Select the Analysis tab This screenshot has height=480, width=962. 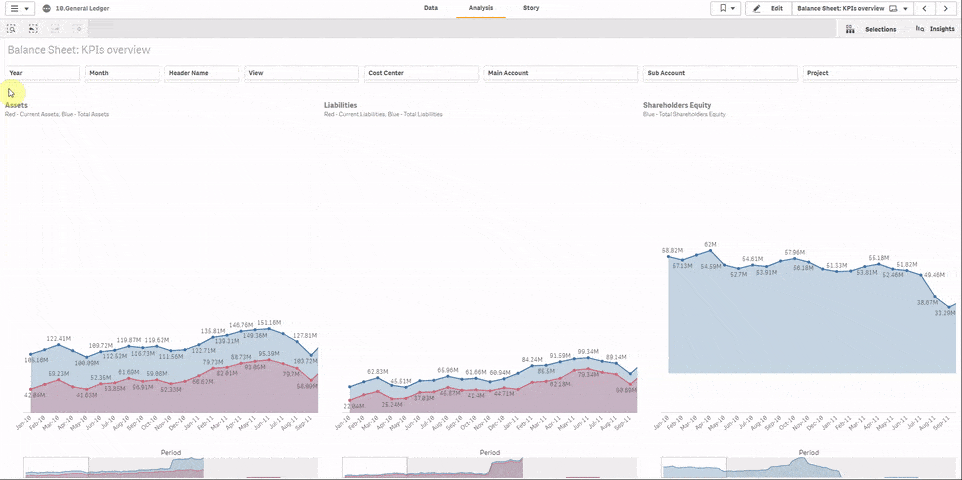481,9
